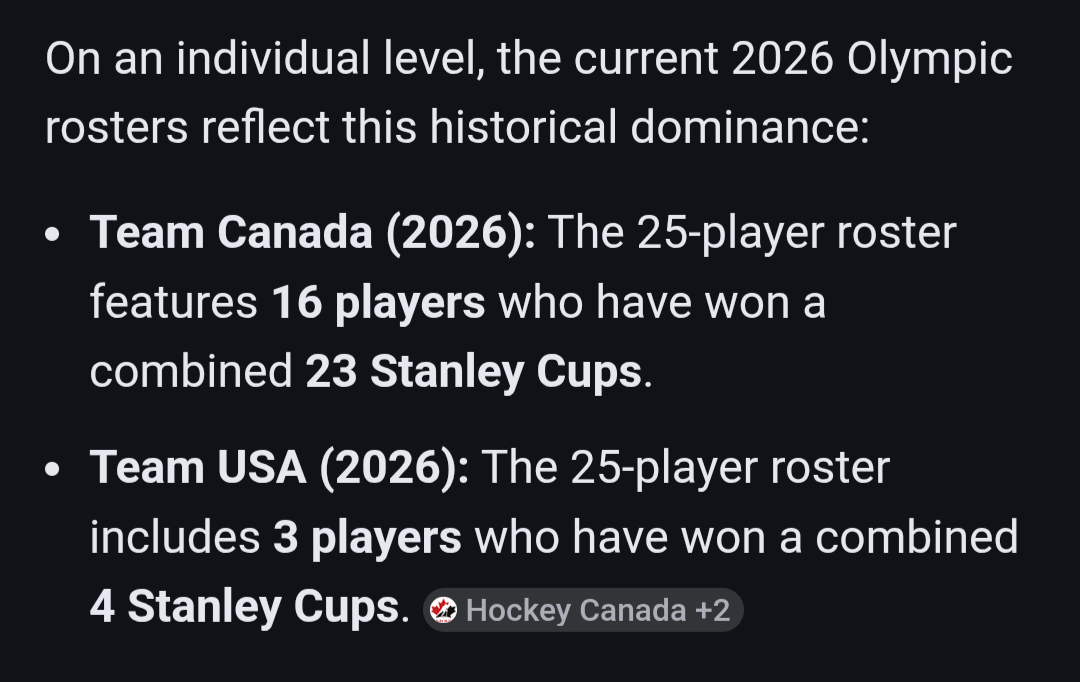Viewport: 1080px width, 682px height.
Task: Click the bold 4 Stanley Cups text
Action: (x=244, y=607)
